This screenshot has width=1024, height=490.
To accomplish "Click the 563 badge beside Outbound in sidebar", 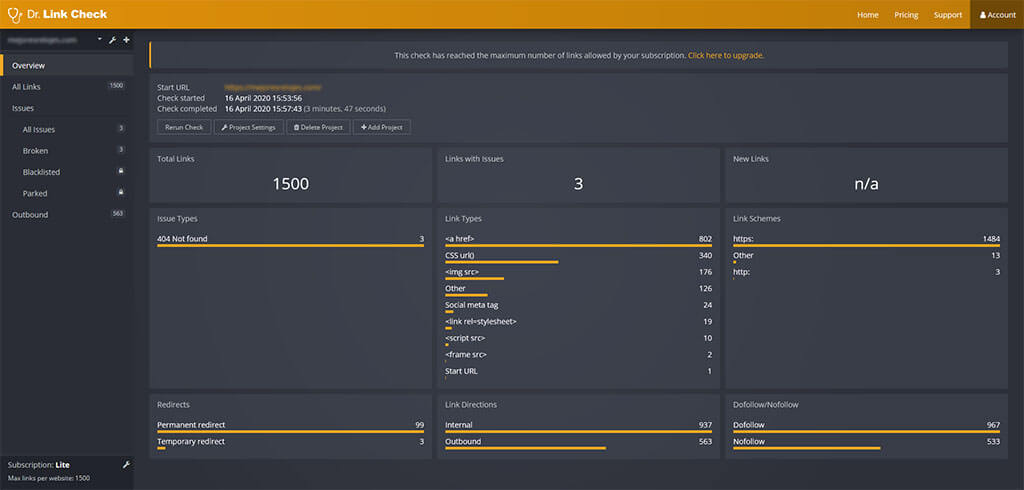I will click(118, 214).
